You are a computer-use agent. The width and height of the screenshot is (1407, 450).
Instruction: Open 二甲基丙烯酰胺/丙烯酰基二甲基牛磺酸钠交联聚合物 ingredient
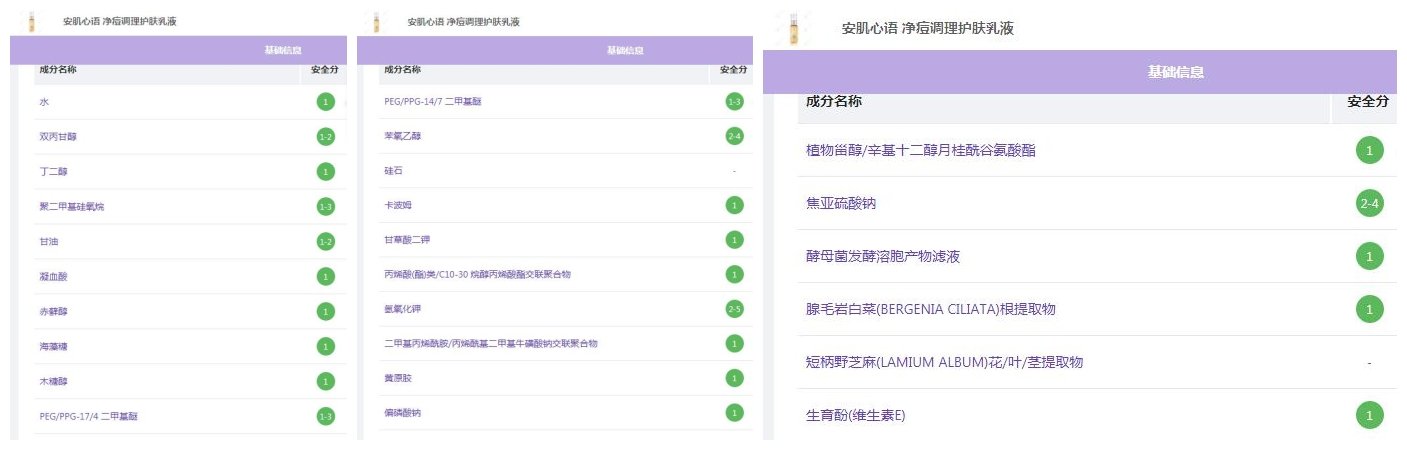click(490, 343)
